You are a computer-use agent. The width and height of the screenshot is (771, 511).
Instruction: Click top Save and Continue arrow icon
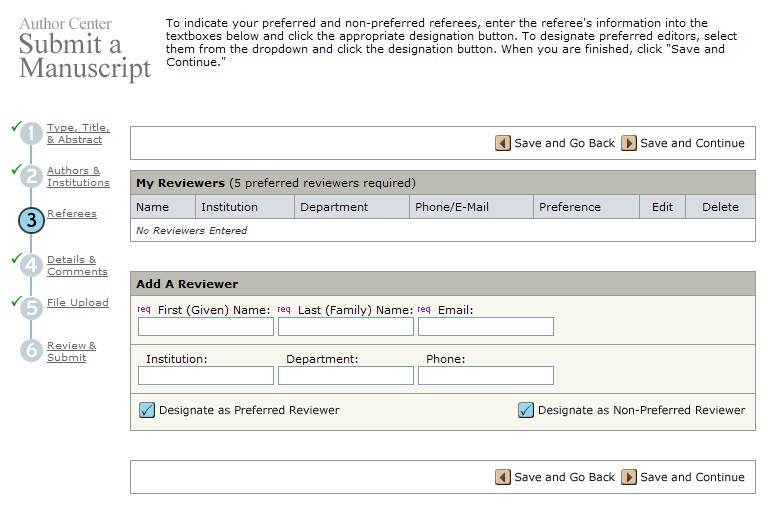point(629,143)
